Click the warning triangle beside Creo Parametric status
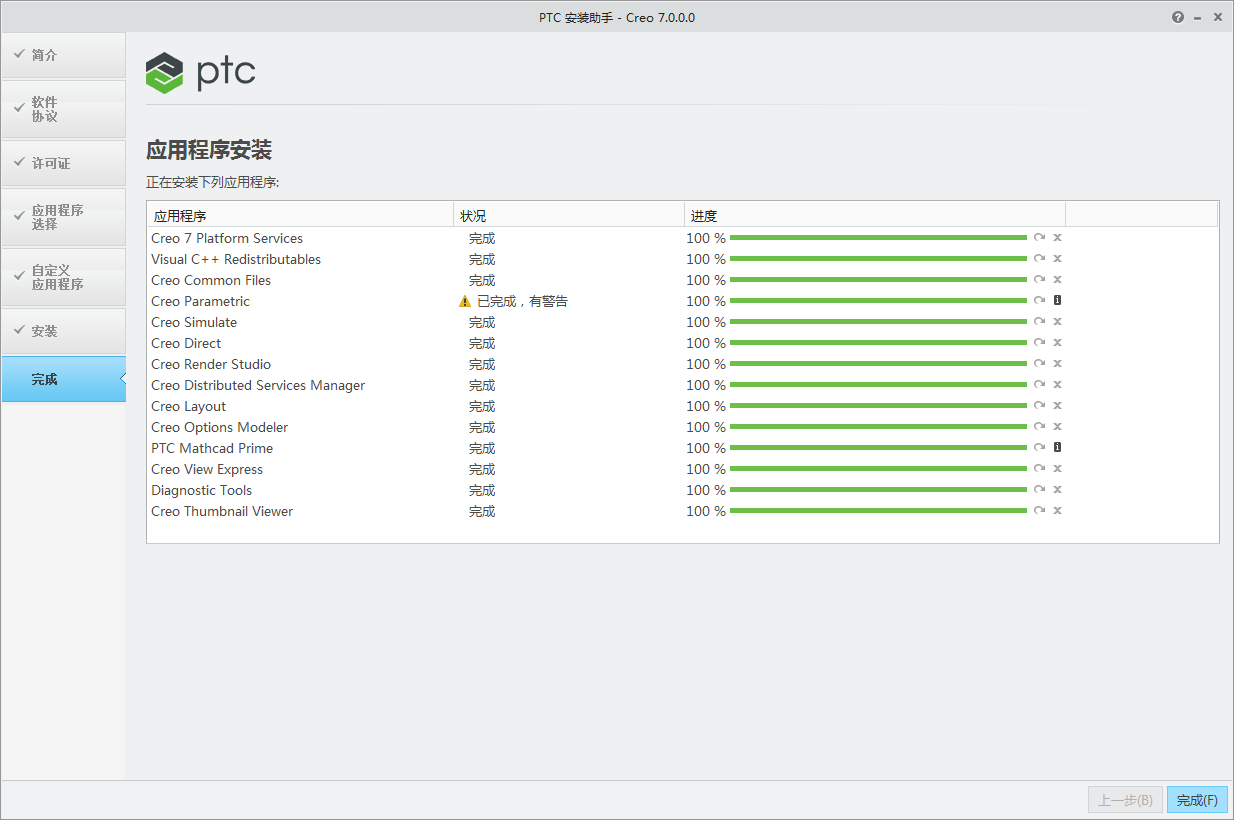 click(465, 301)
